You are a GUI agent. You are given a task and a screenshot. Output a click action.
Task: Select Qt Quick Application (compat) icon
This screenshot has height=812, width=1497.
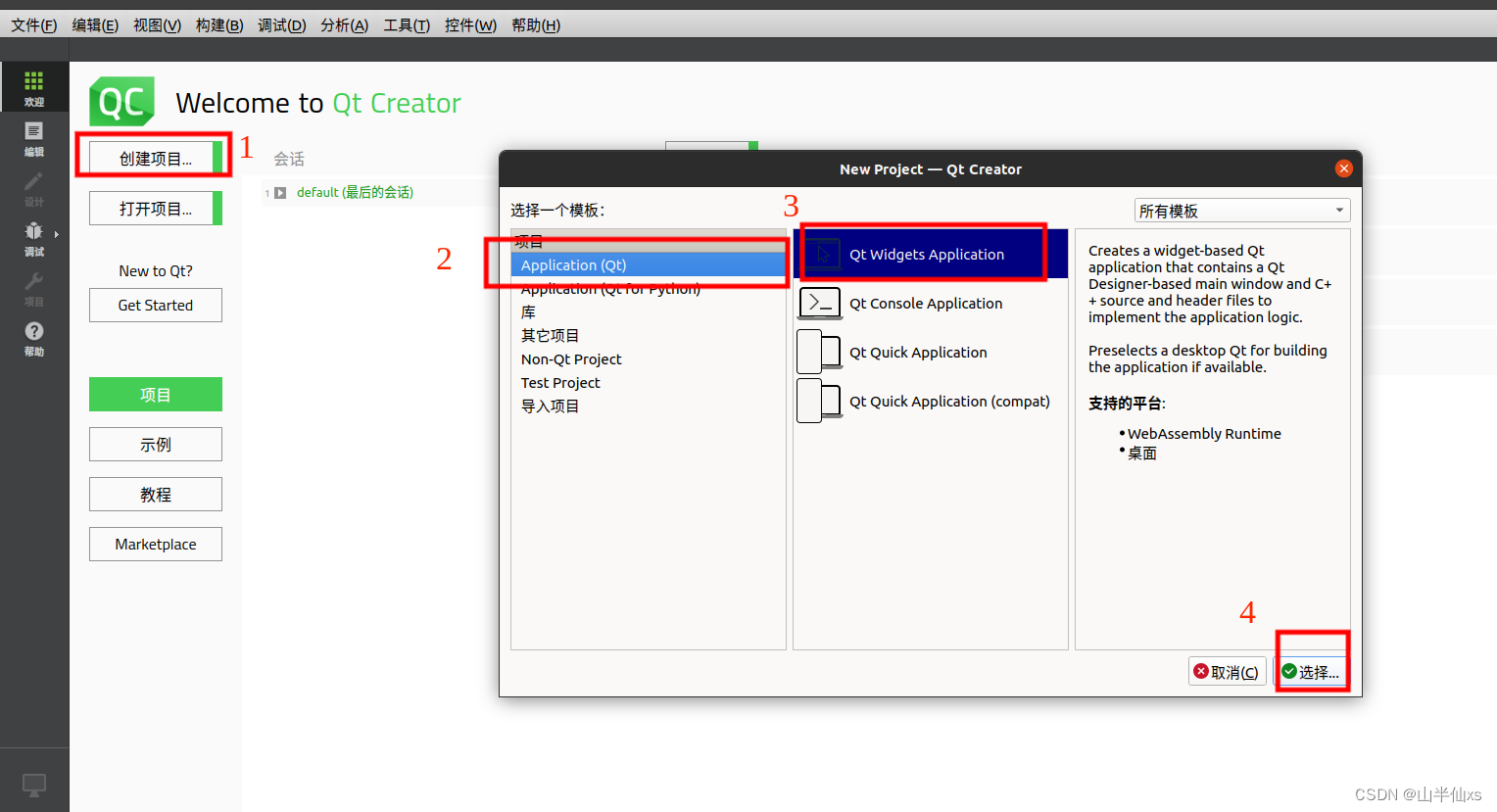coord(820,402)
